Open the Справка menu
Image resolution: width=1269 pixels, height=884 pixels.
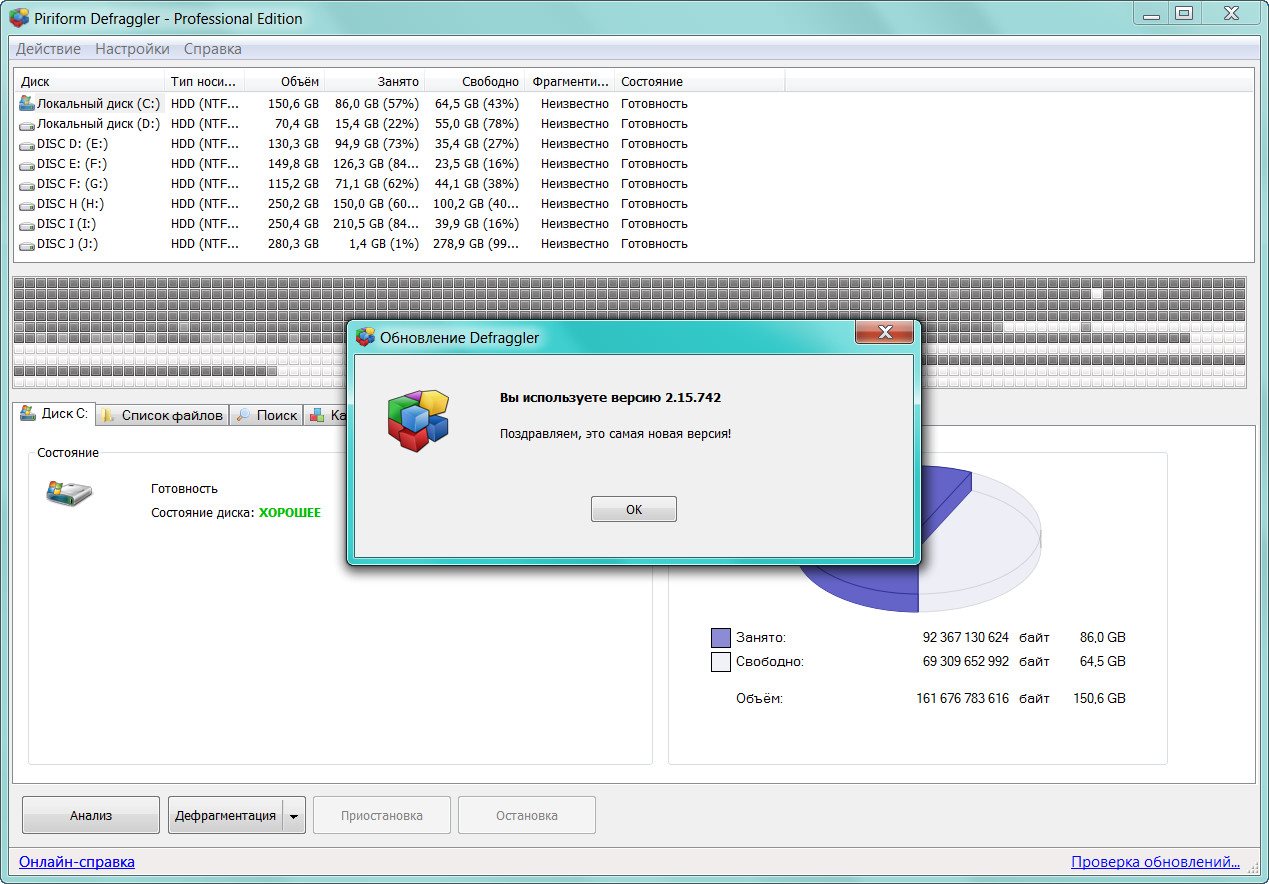[212, 48]
